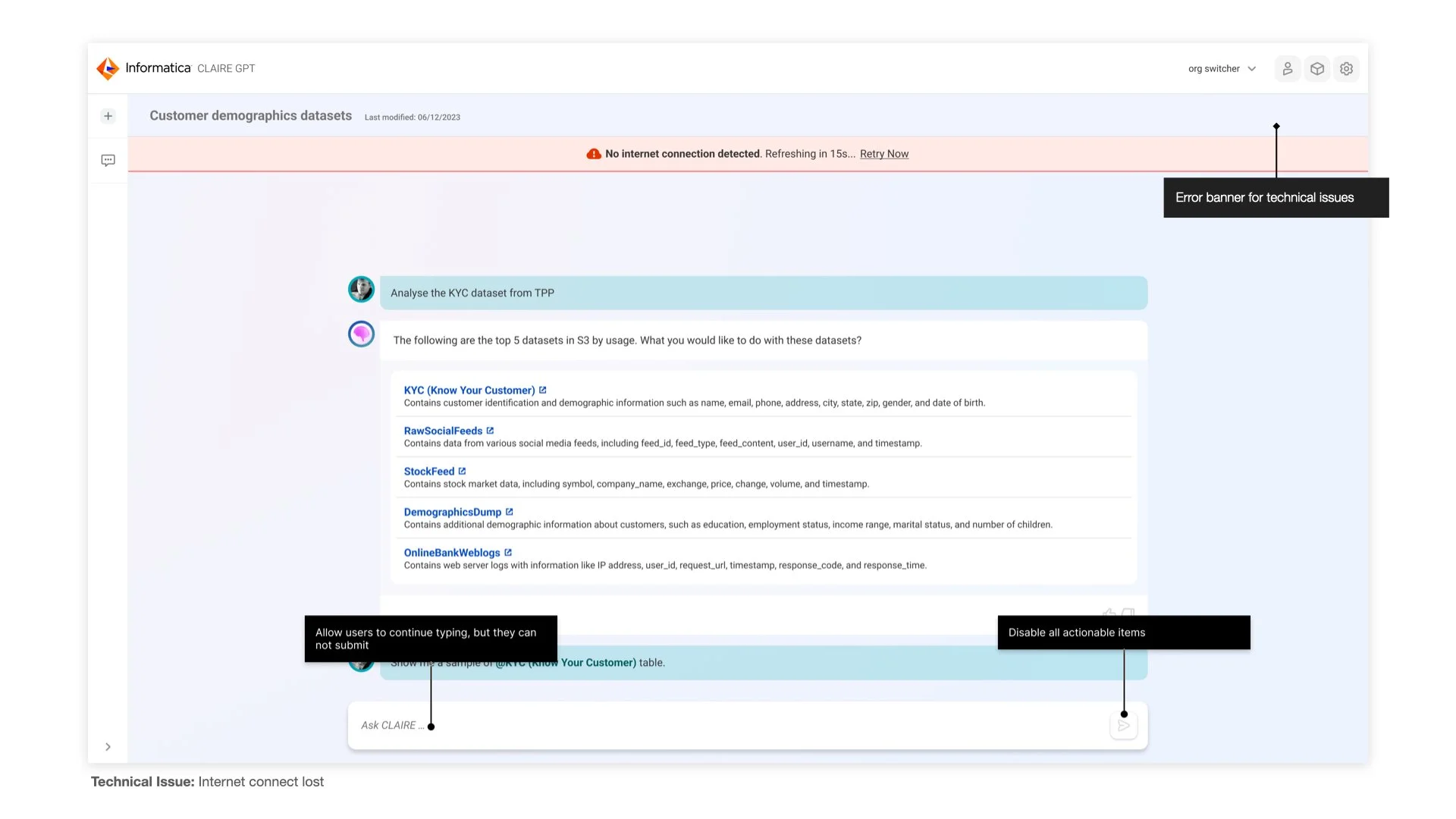Viewport: 1456px width, 819px height.
Task: Open chat history icon in sidebar
Action: coord(108,160)
